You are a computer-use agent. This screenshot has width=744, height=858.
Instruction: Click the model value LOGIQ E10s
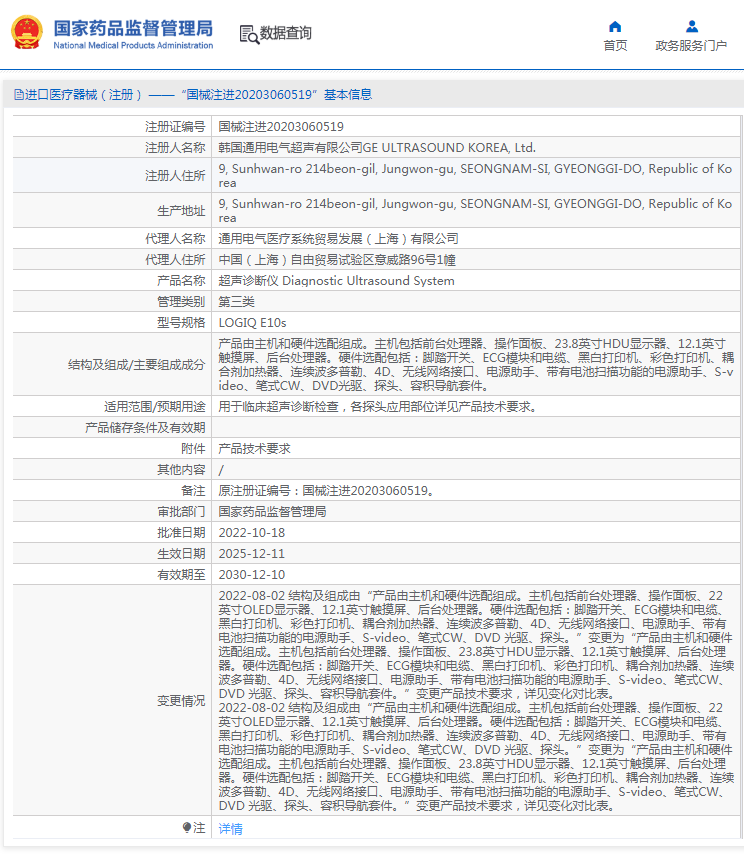[x=252, y=323]
